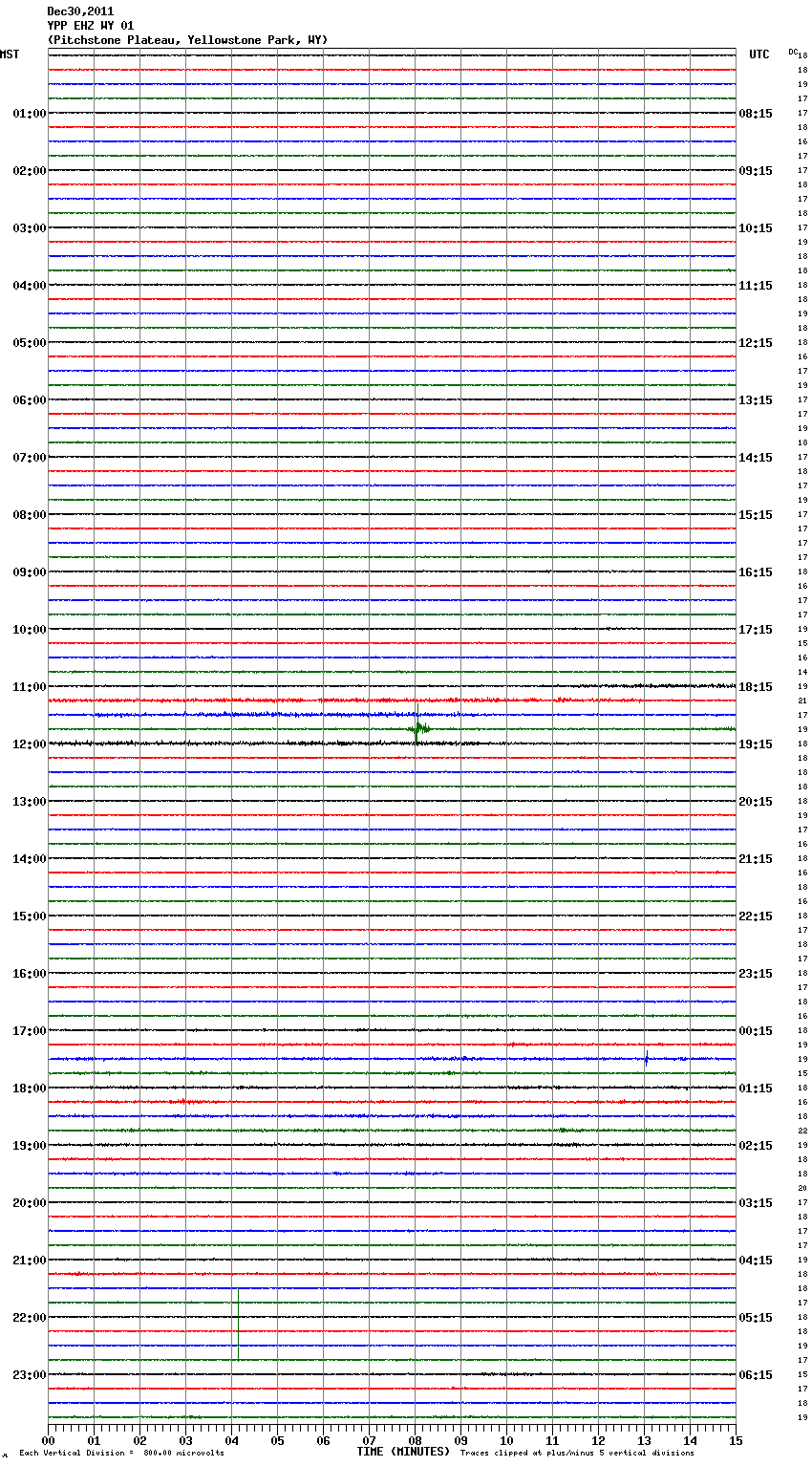This screenshot has height=1466, width=812.
Task: Click the 16:00 MST time label
Action: point(29,974)
